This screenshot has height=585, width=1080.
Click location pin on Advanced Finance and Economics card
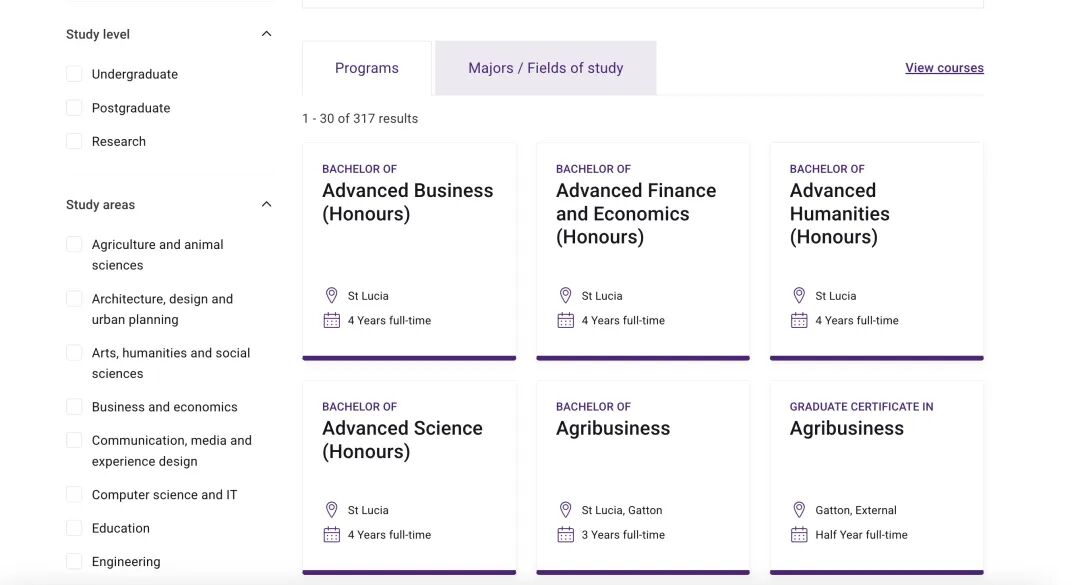(565, 296)
